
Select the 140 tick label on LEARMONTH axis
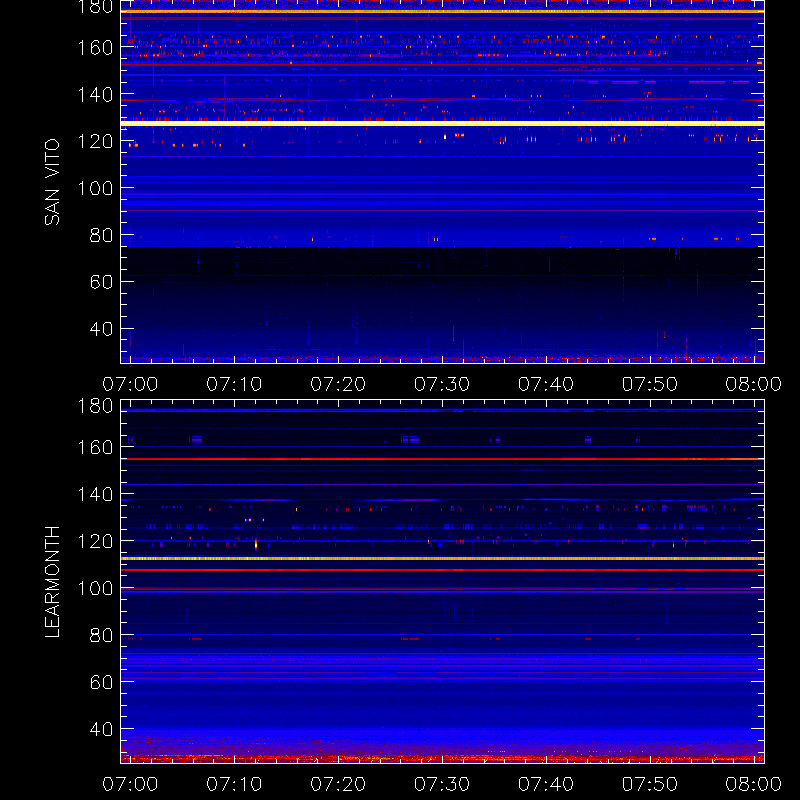point(95,494)
